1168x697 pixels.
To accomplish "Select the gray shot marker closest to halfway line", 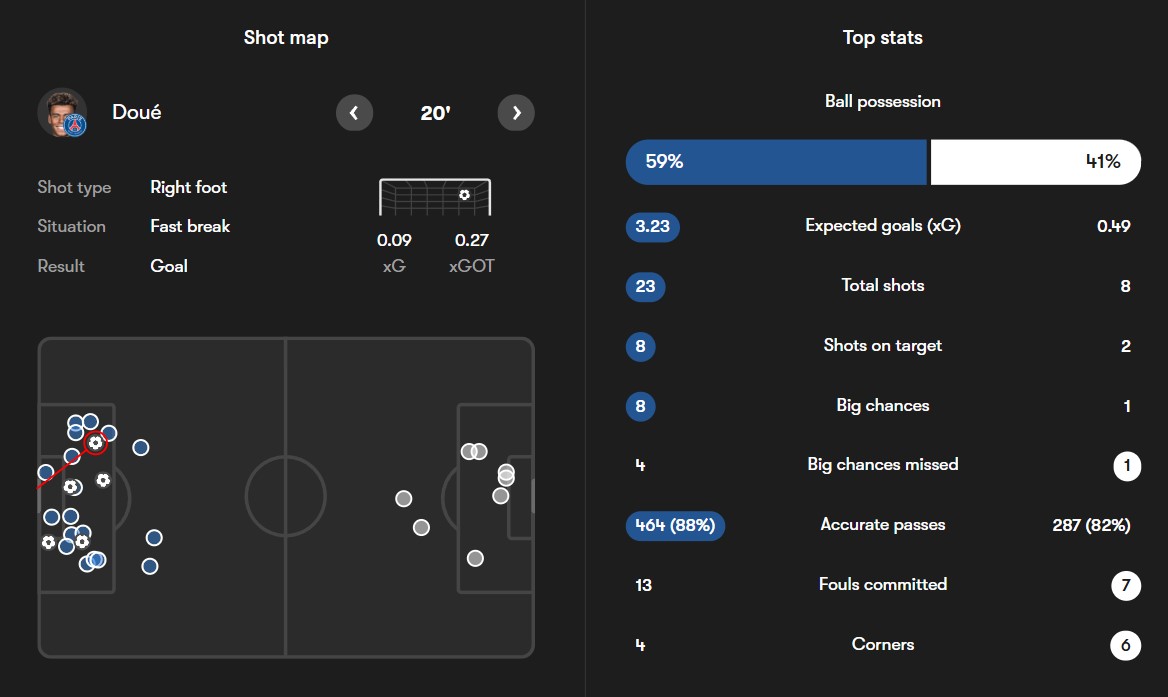I will 403,498.
